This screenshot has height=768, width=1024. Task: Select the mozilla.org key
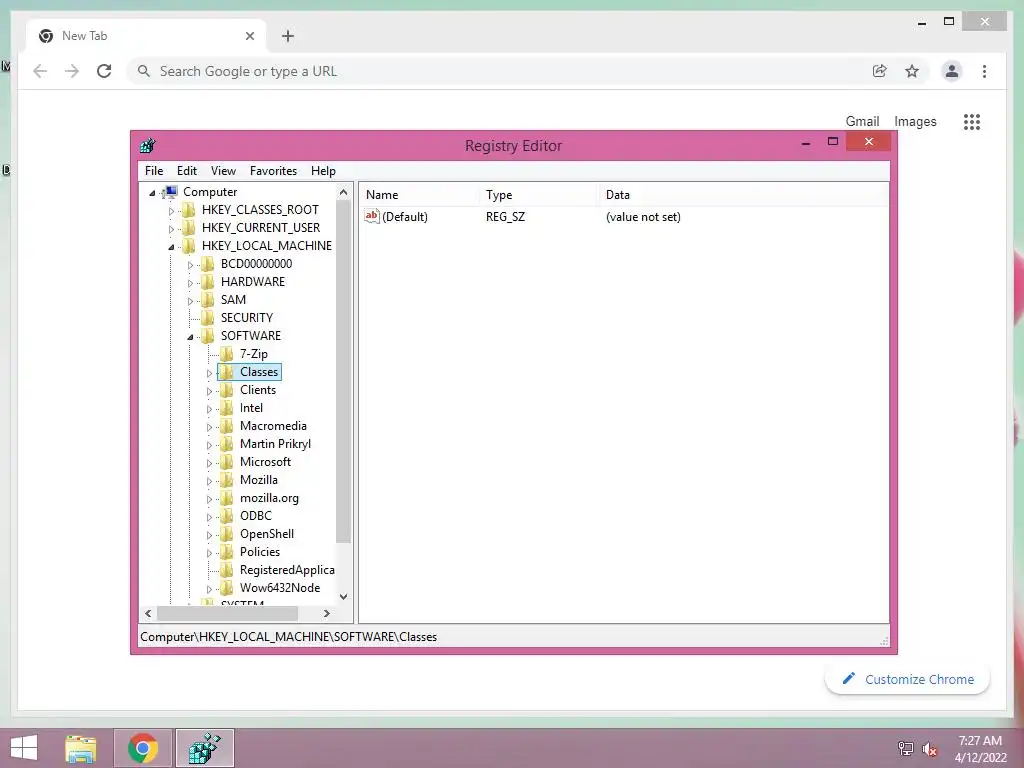(269, 498)
